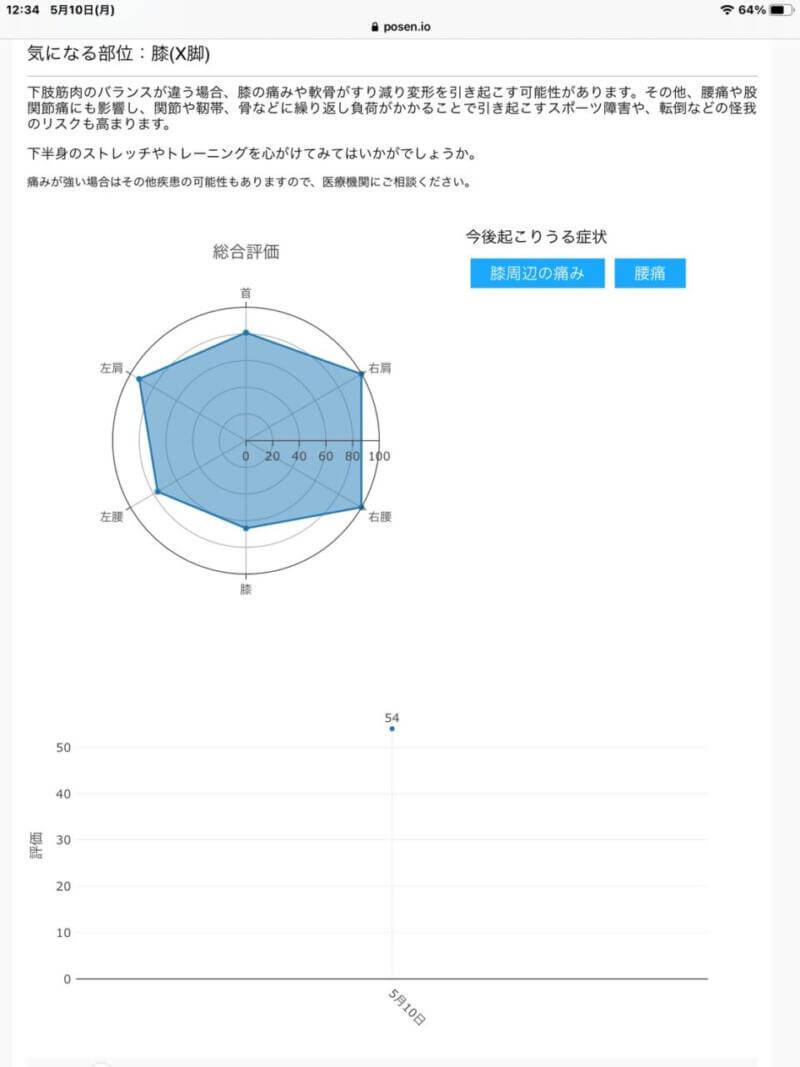Viewport: 800px width, 1067px height.
Task: Tap the Wi-Fi icon in status bar
Action: pyautogui.click(x=726, y=10)
